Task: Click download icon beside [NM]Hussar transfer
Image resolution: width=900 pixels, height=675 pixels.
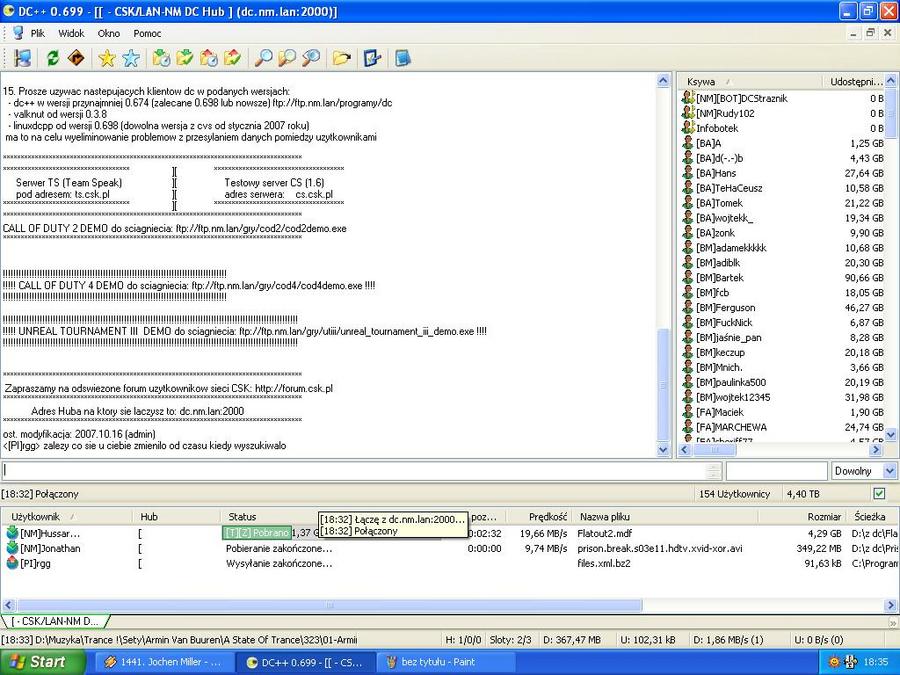Action: tap(12, 533)
